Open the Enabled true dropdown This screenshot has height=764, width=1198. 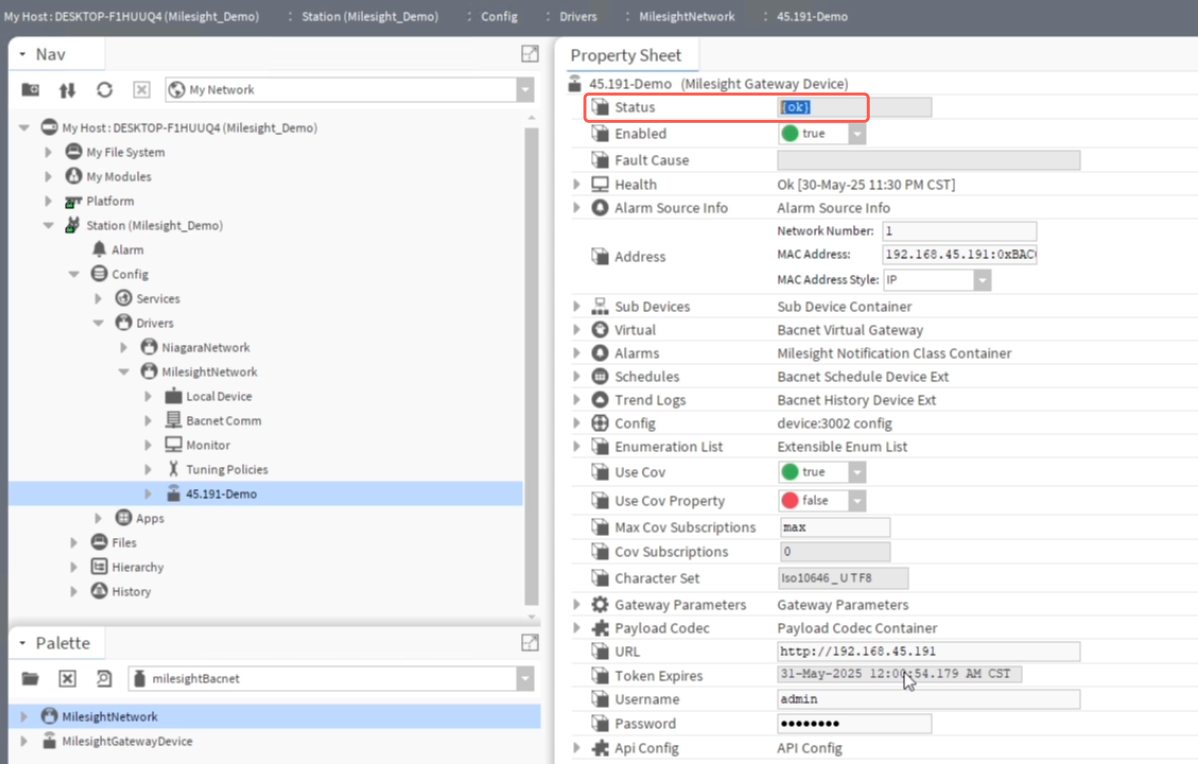tap(857, 134)
